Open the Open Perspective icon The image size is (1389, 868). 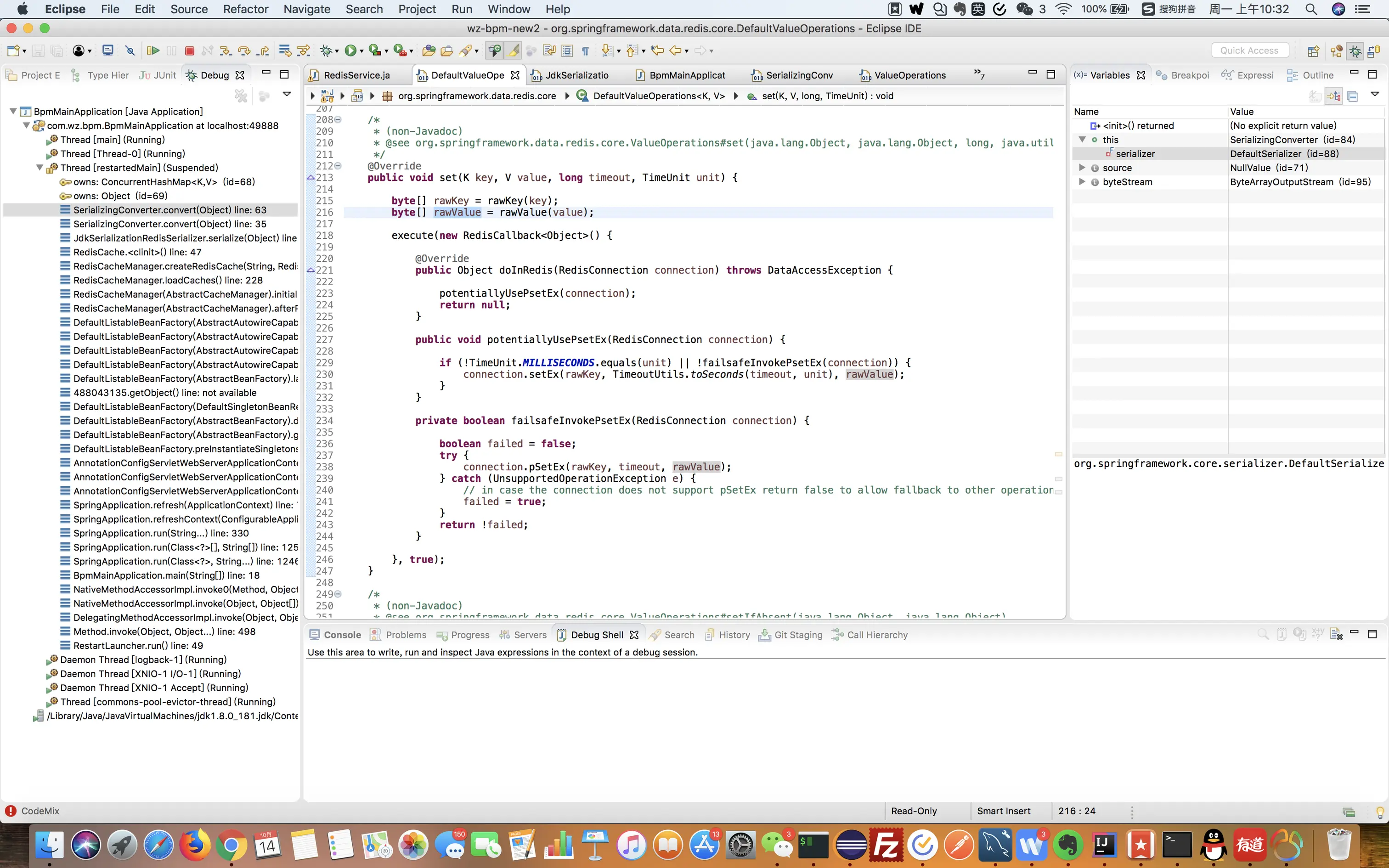click(x=1313, y=51)
